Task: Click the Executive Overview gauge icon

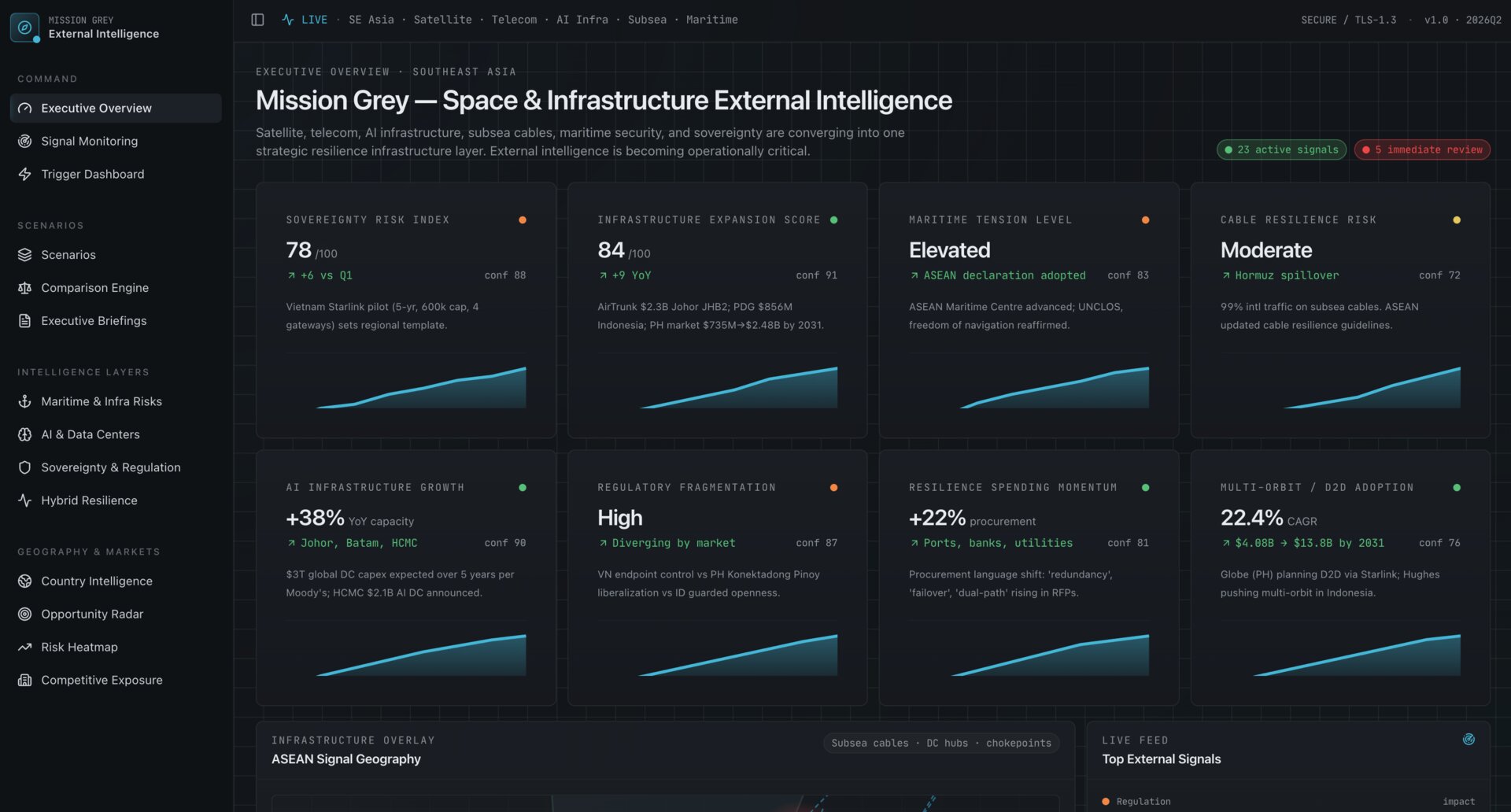Action: [x=25, y=109]
